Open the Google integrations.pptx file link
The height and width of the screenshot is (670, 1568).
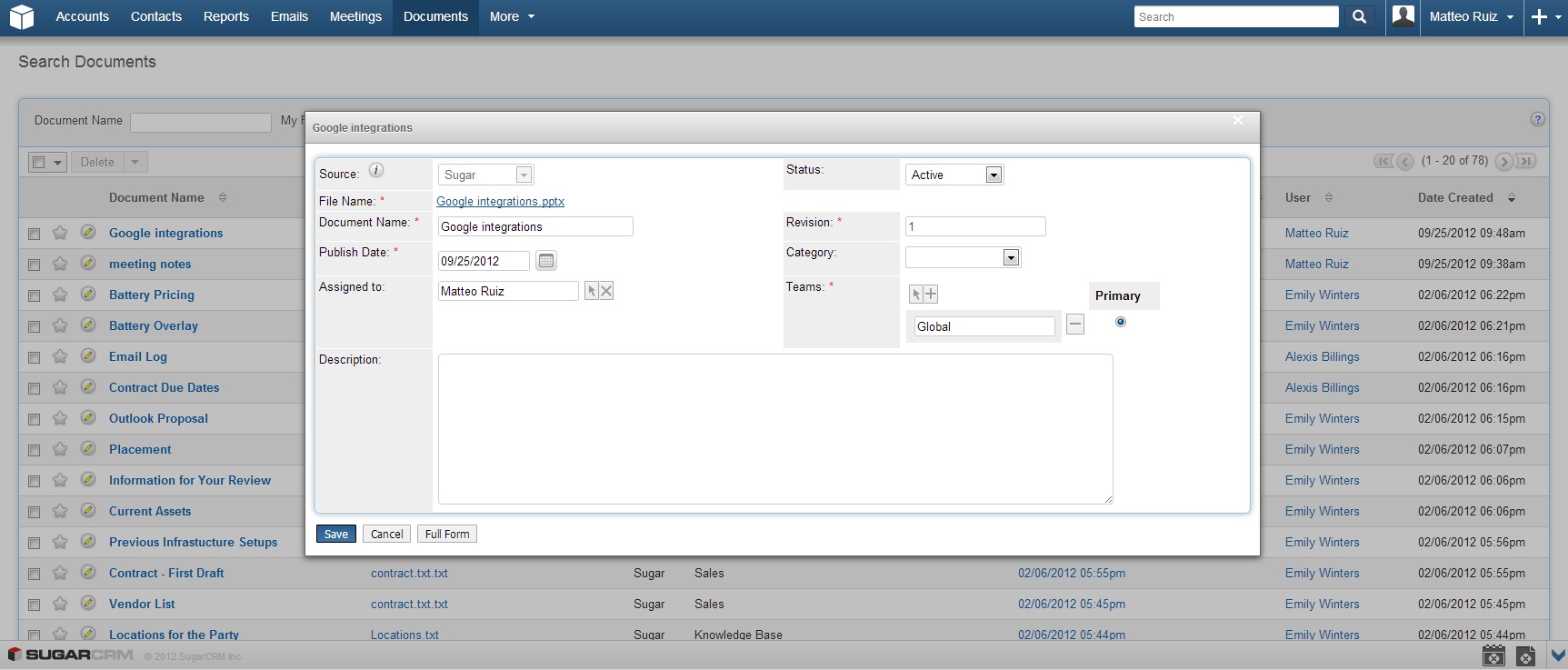tap(500, 201)
